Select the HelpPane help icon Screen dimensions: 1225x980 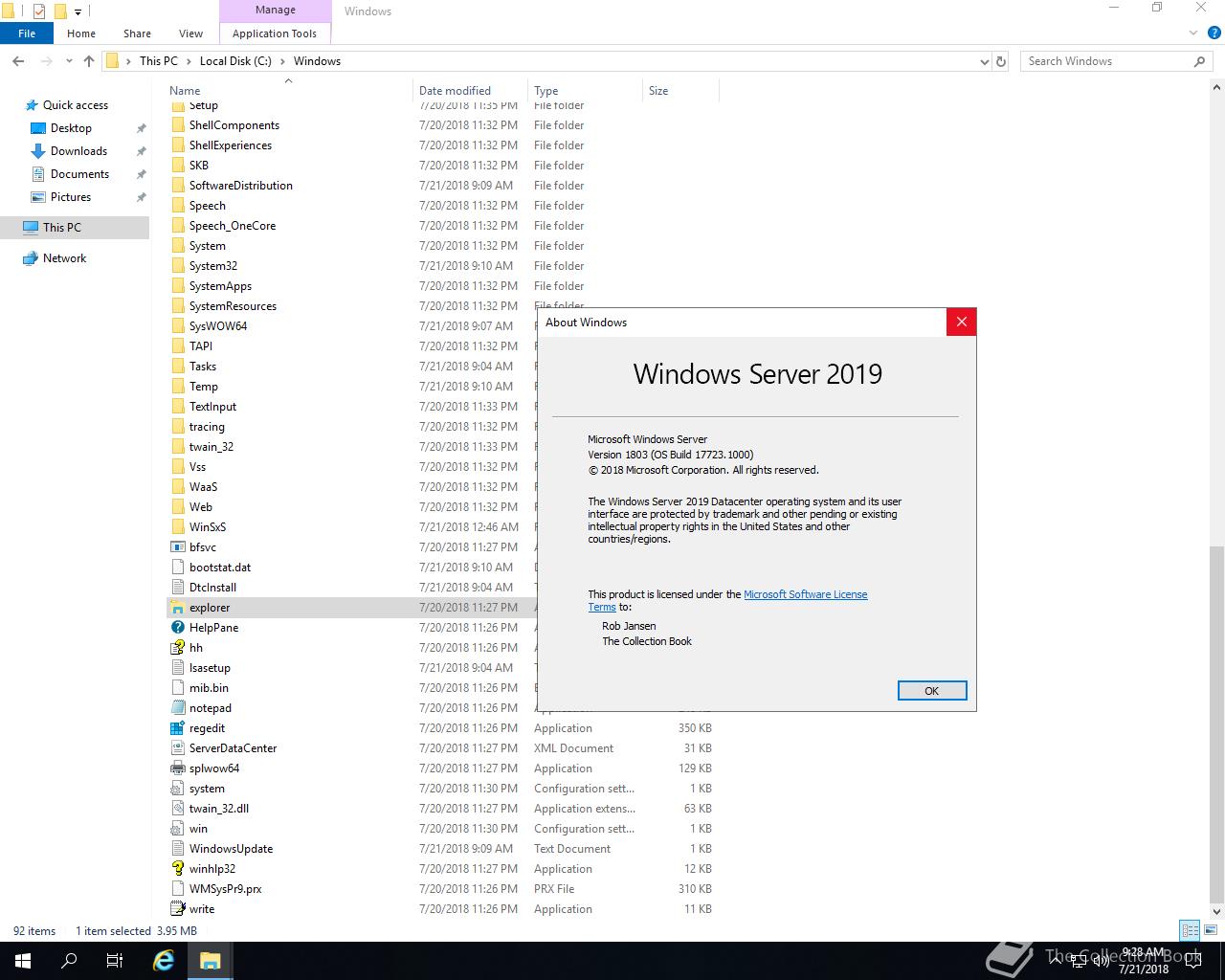tap(177, 628)
